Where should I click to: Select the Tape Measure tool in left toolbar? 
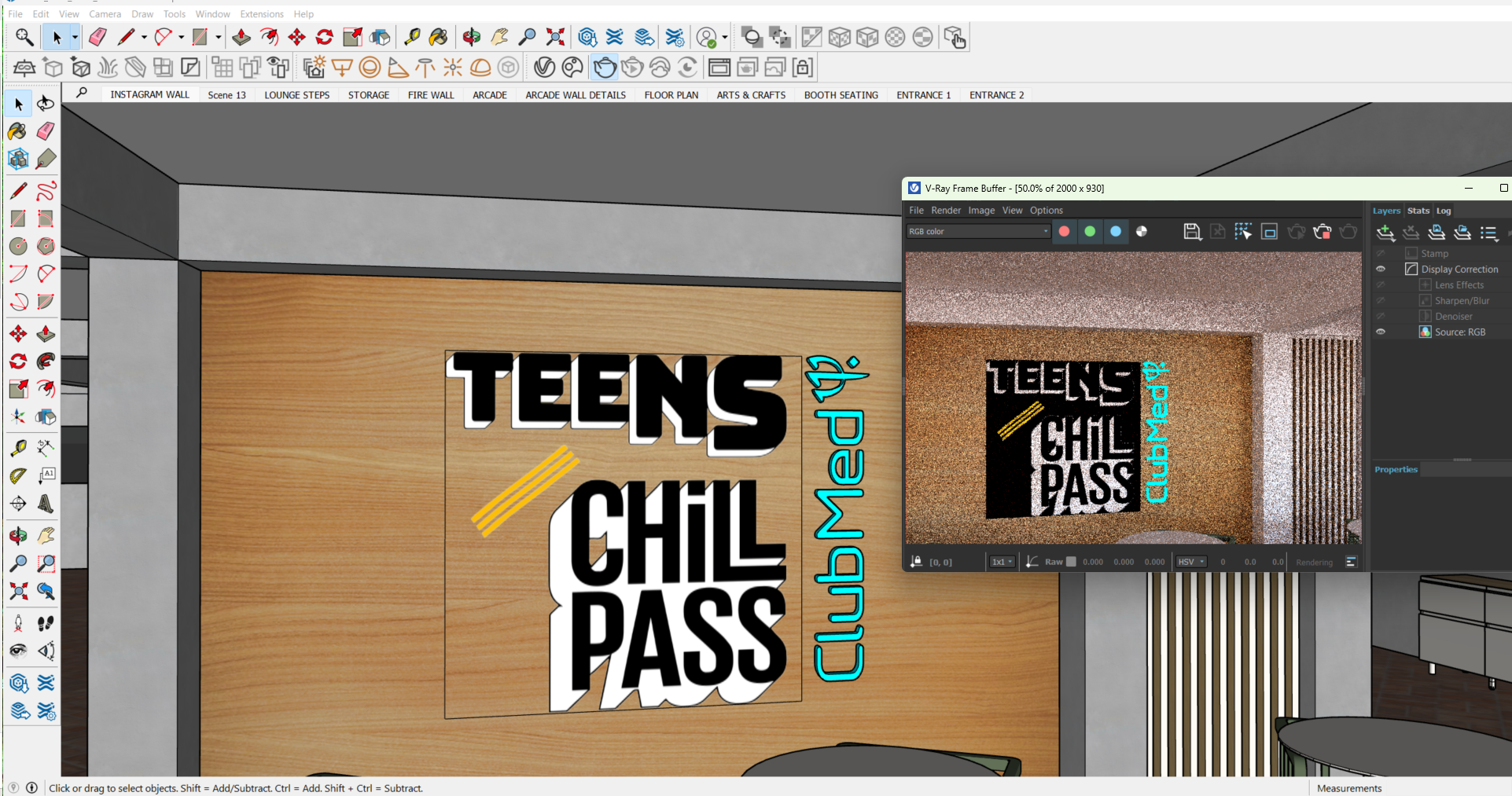18,449
